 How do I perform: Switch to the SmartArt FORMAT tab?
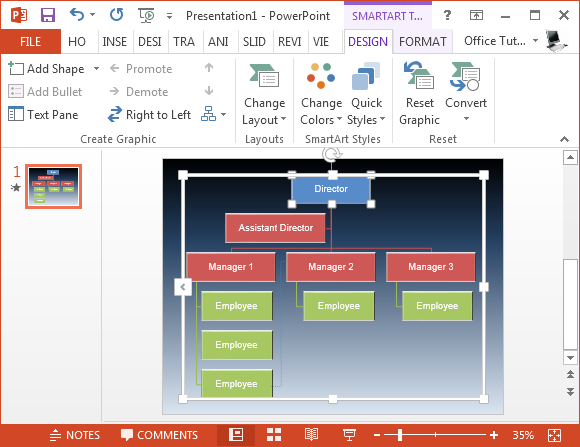point(422,41)
